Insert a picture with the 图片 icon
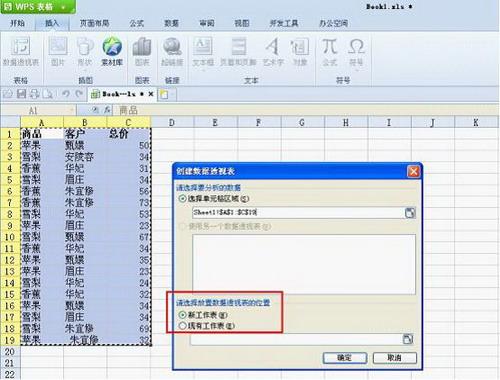 click(x=58, y=52)
